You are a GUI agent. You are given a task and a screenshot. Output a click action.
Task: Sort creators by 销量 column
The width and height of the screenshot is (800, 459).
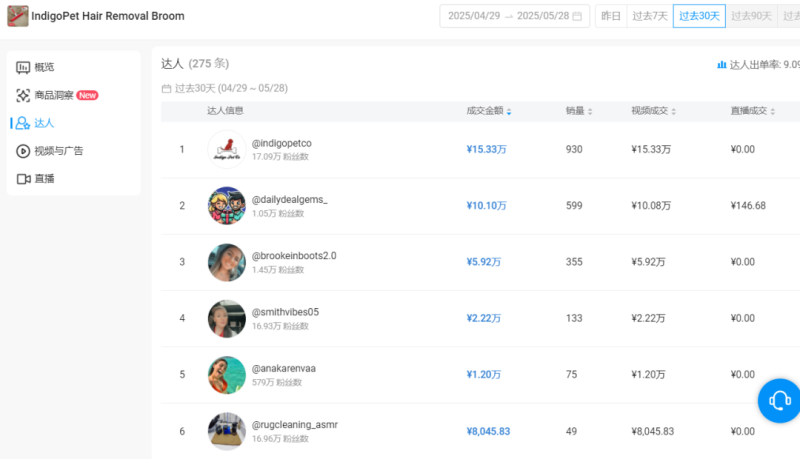(579, 111)
